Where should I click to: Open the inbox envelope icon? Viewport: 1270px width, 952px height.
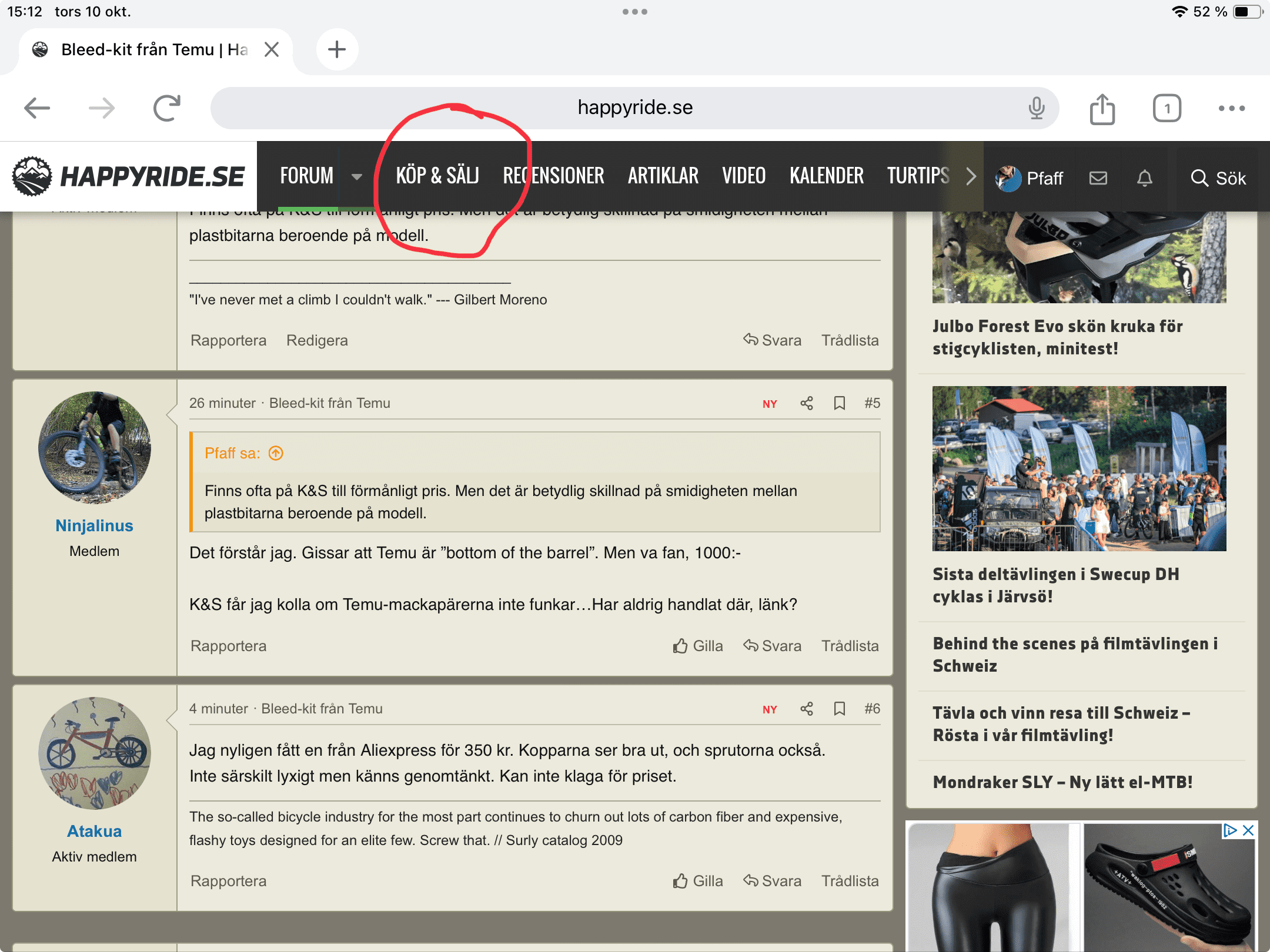click(1098, 177)
